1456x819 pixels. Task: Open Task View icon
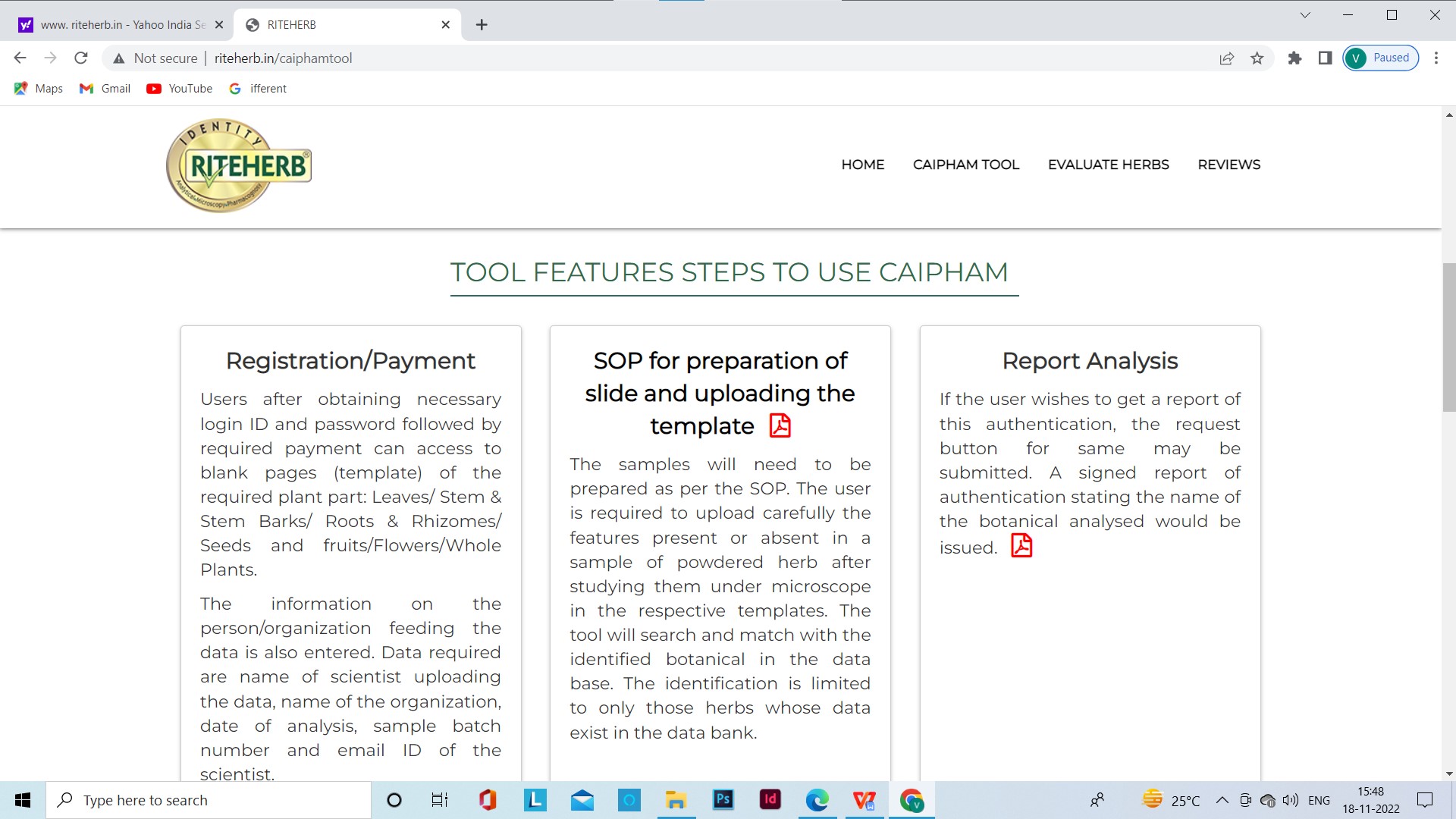(x=440, y=800)
